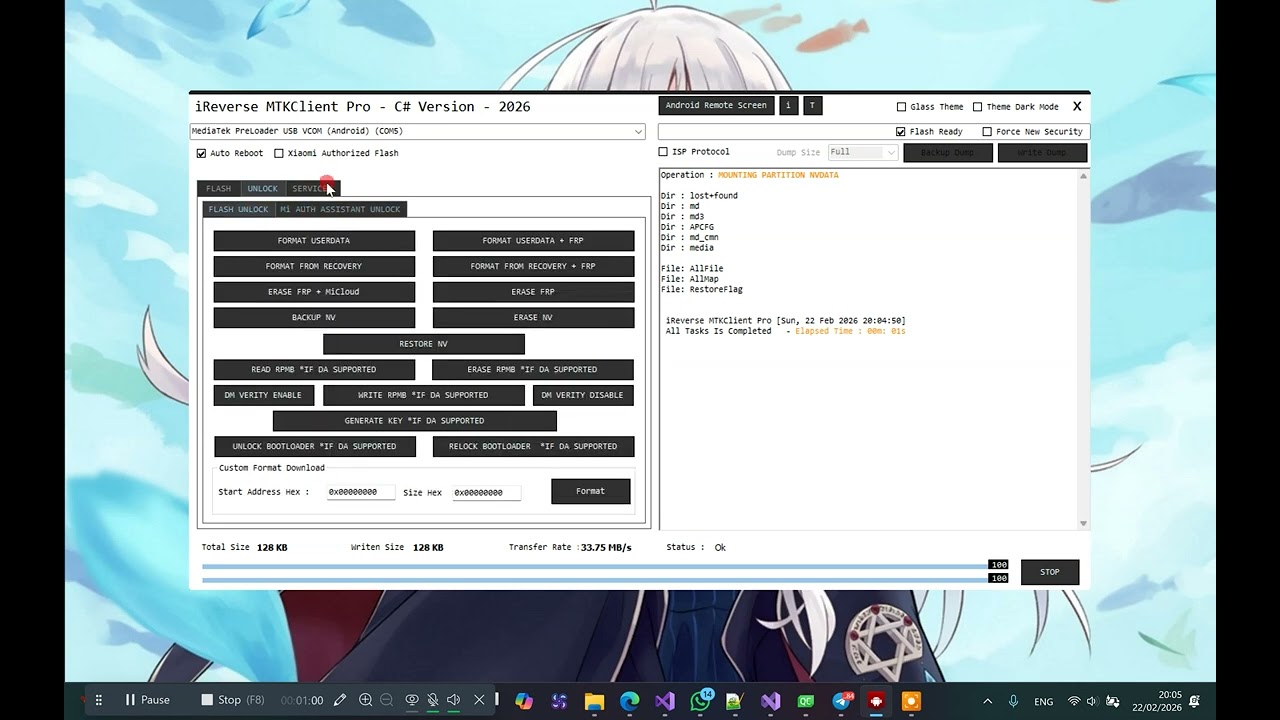Screen dimensions: 1280x720
Task: Click the orange recorder app taskbar icon
Action: click(x=911, y=701)
